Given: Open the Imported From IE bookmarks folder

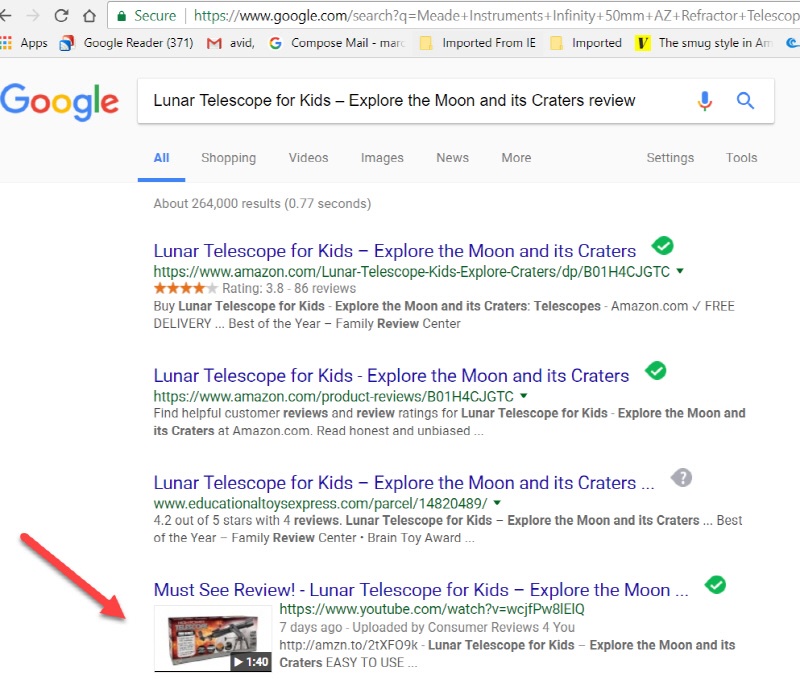Looking at the screenshot, I should coord(478,43).
